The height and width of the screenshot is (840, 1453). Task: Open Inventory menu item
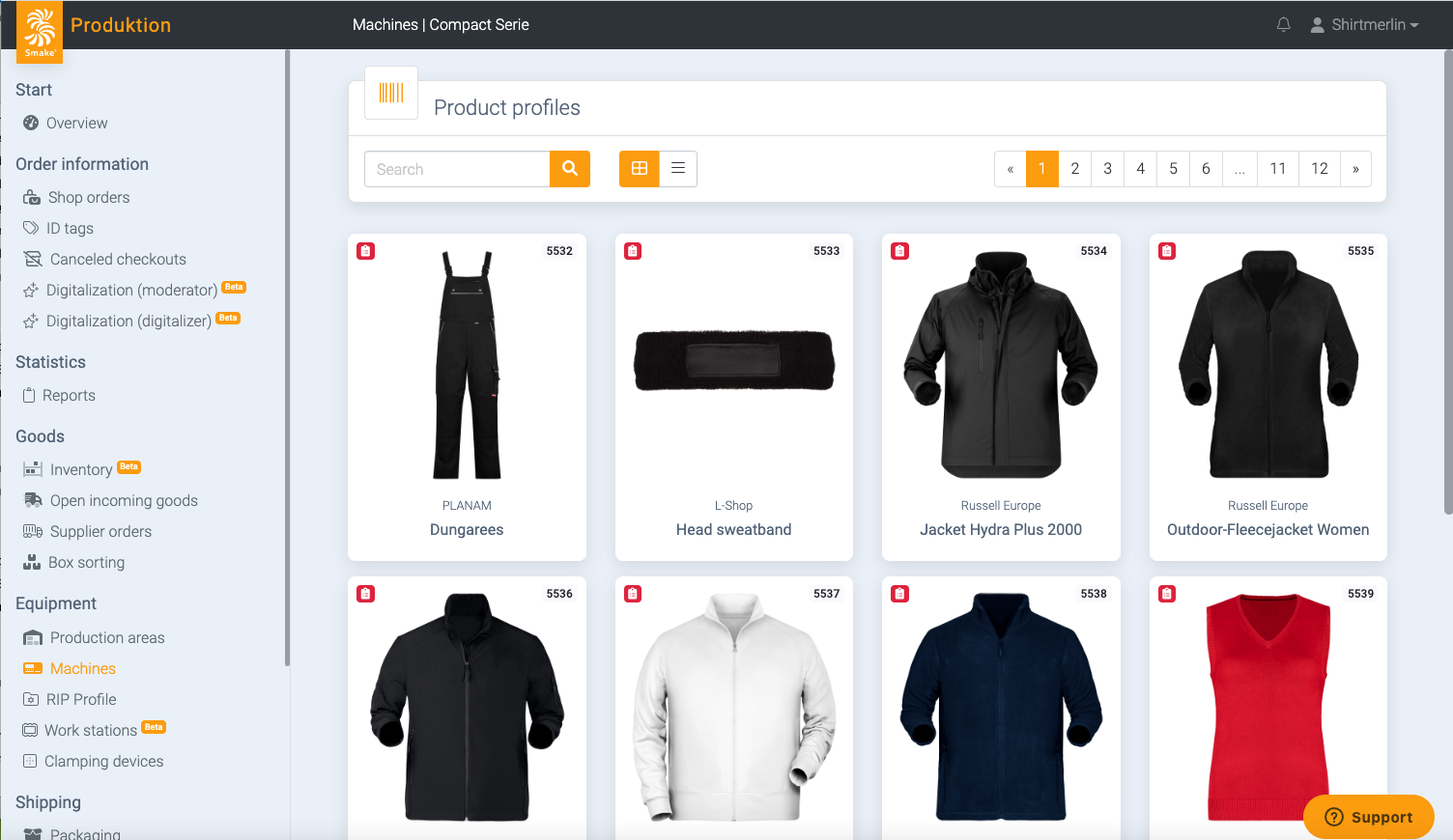tap(81, 470)
